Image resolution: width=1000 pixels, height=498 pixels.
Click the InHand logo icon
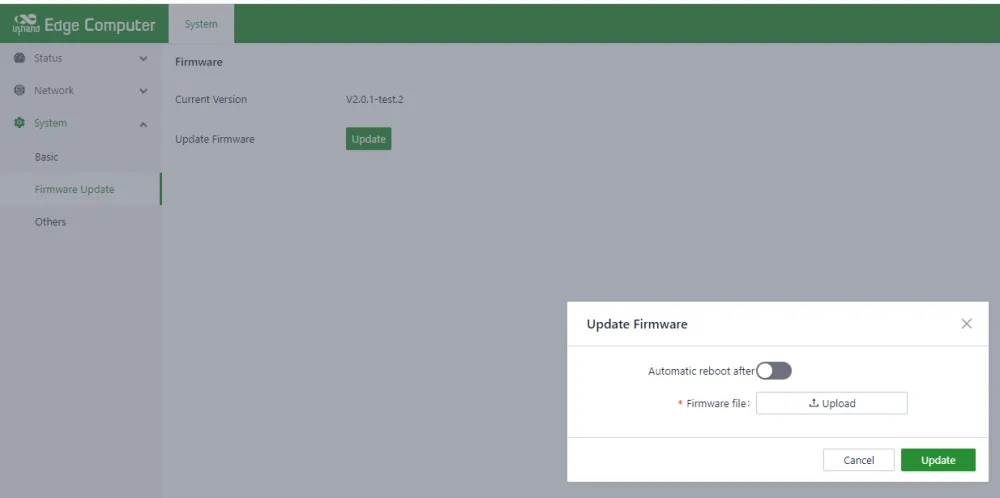pos(26,24)
